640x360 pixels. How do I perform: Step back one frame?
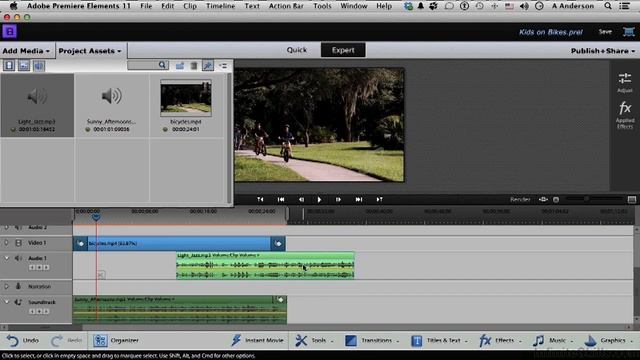301,200
